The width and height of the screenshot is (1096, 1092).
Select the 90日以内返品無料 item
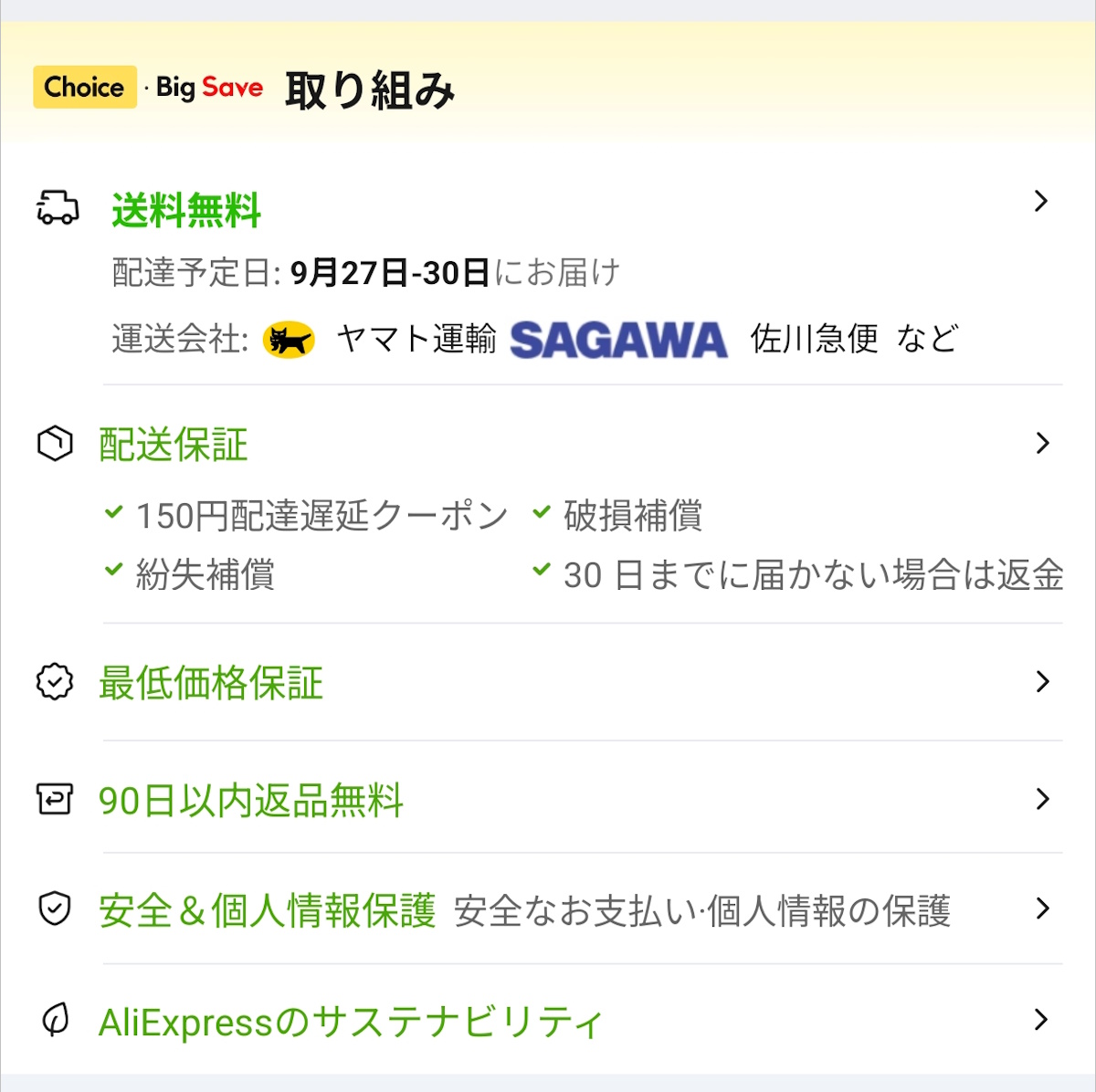[251, 801]
